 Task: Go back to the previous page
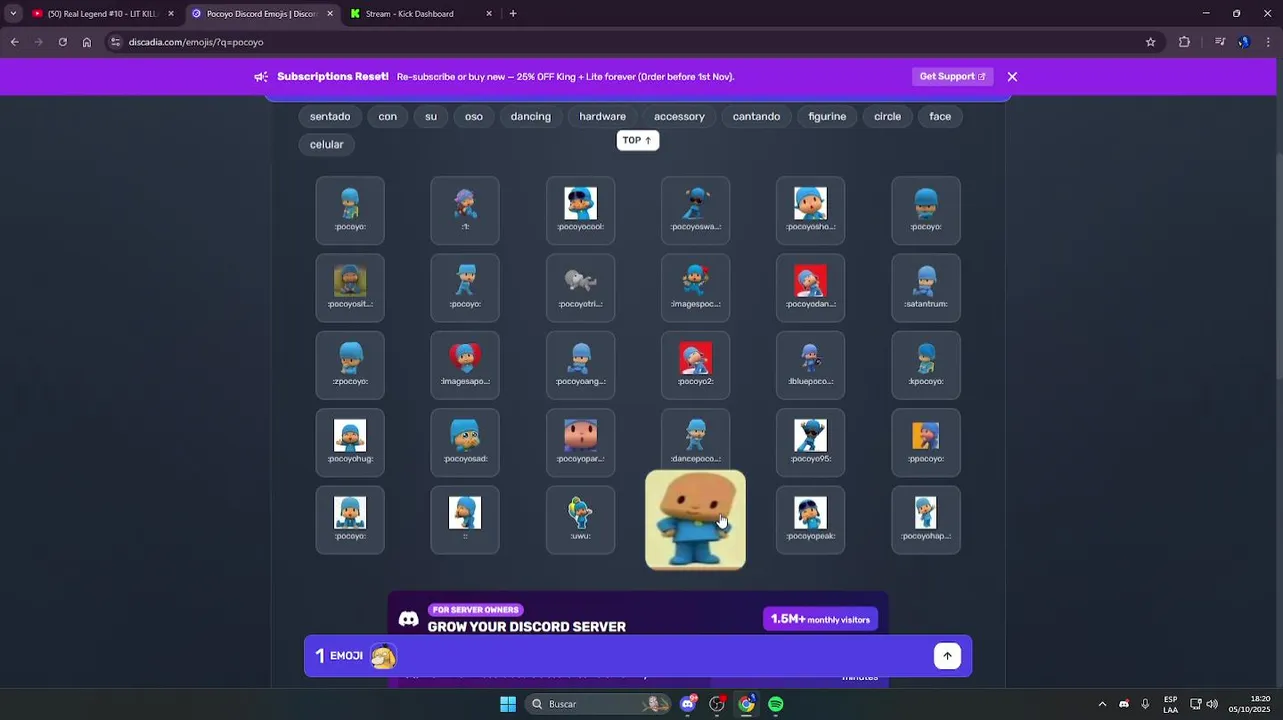click(14, 42)
